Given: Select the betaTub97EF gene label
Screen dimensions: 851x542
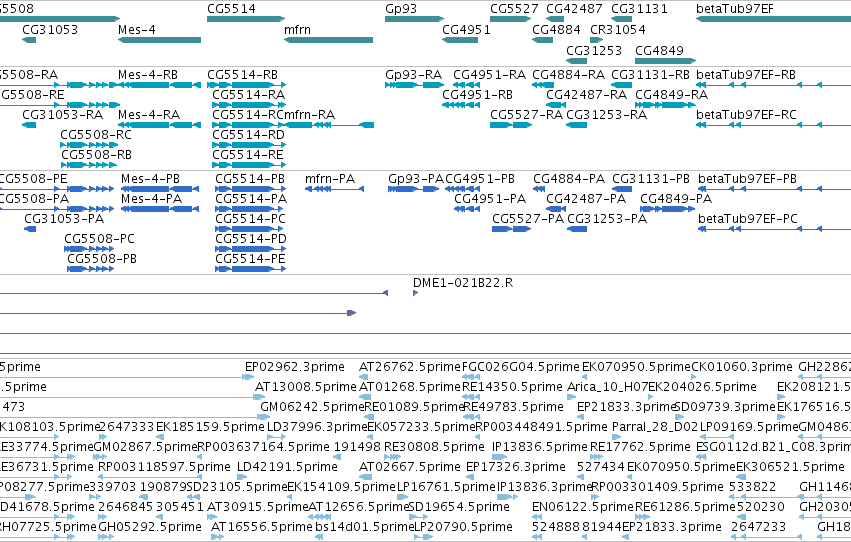Looking at the screenshot, I should tap(735, 9).
